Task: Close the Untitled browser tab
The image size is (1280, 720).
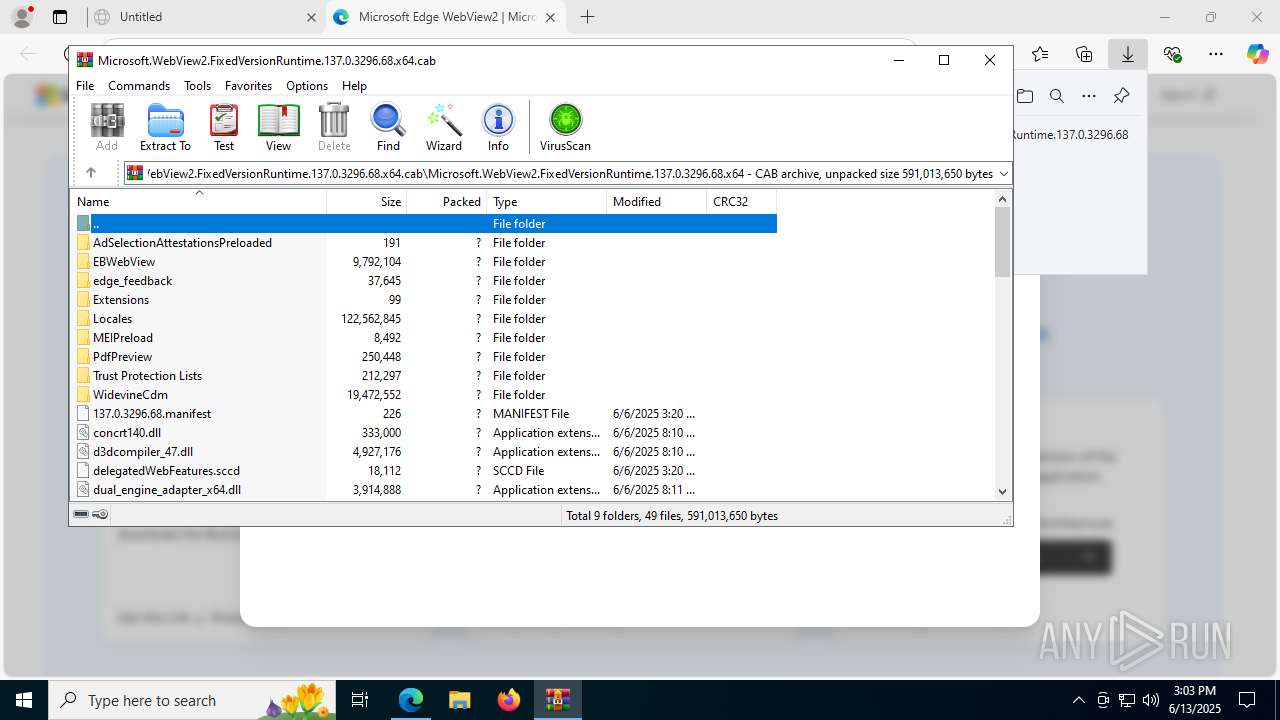Action: coord(311,17)
